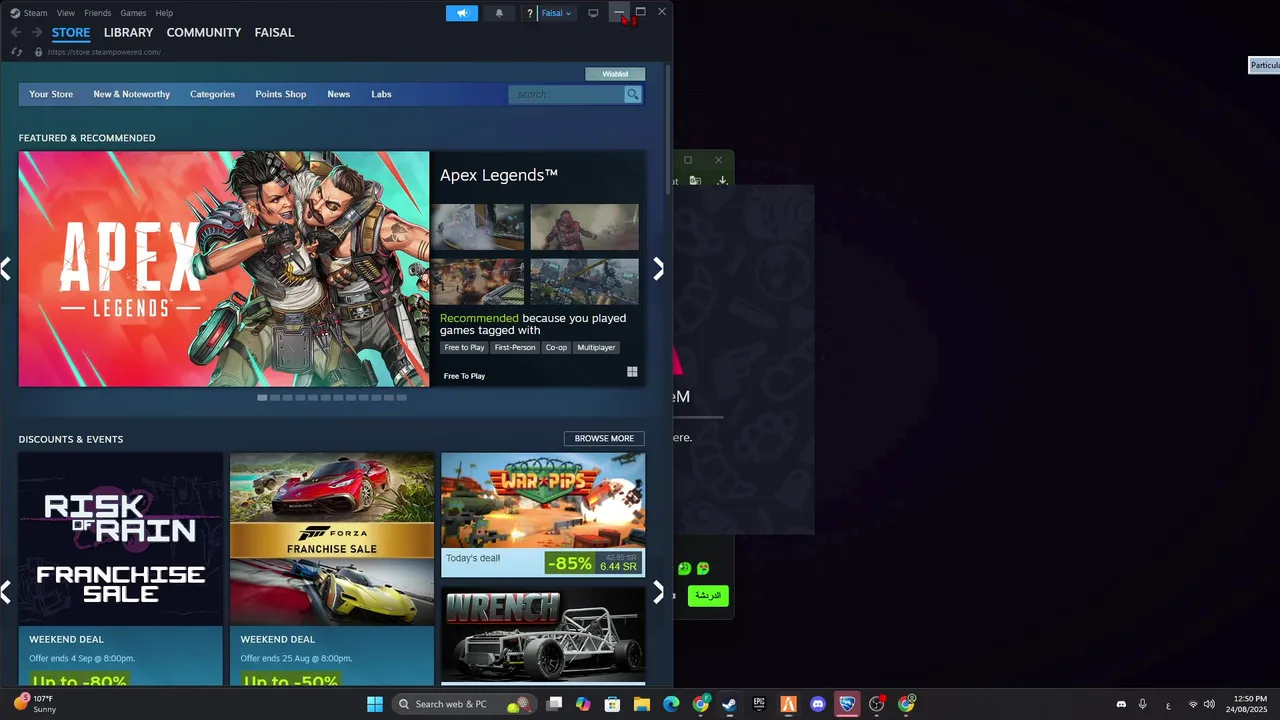The image size is (1280, 720).
Task: Open the Games menu
Action: click(x=133, y=13)
